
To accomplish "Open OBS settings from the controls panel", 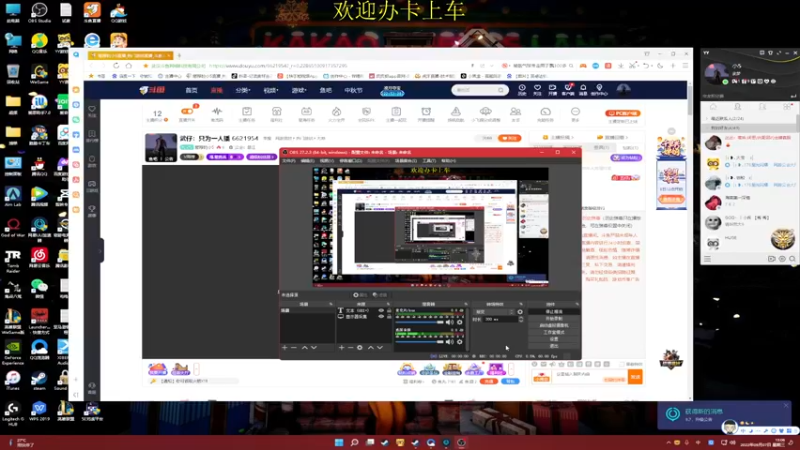I will pyautogui.click(x=554, y=339).
